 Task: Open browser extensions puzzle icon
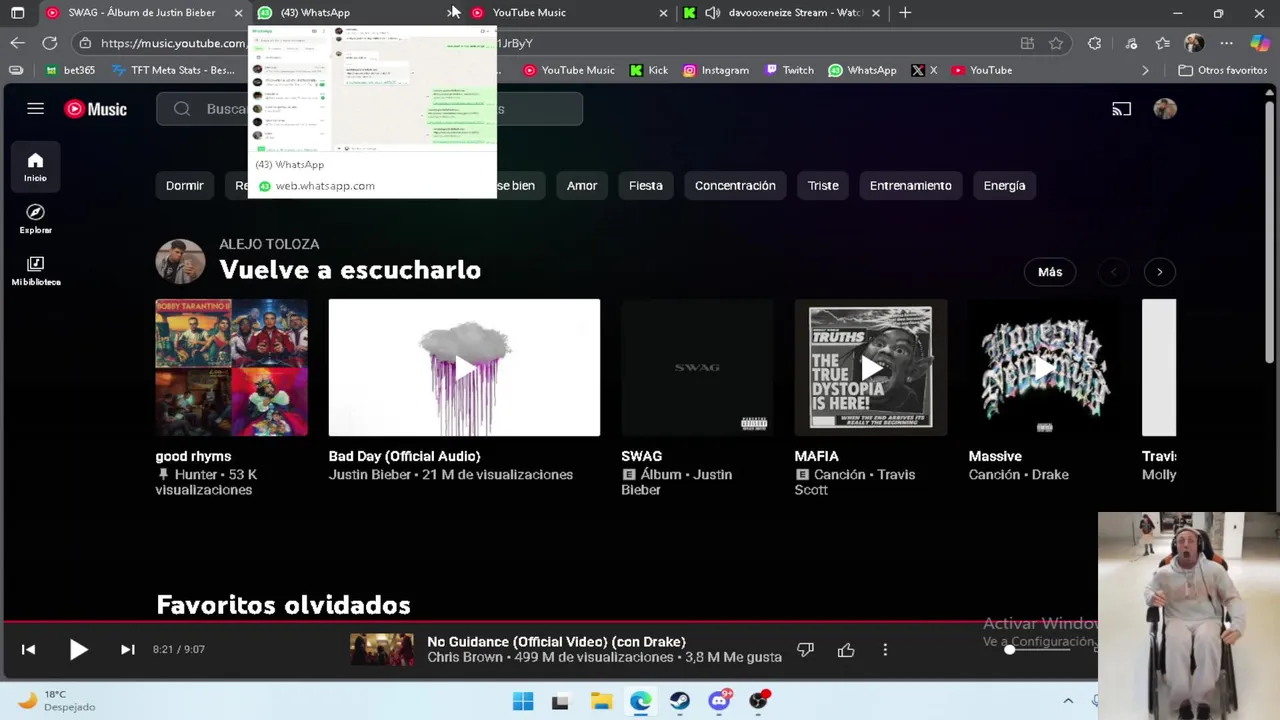click(1094, 43)
